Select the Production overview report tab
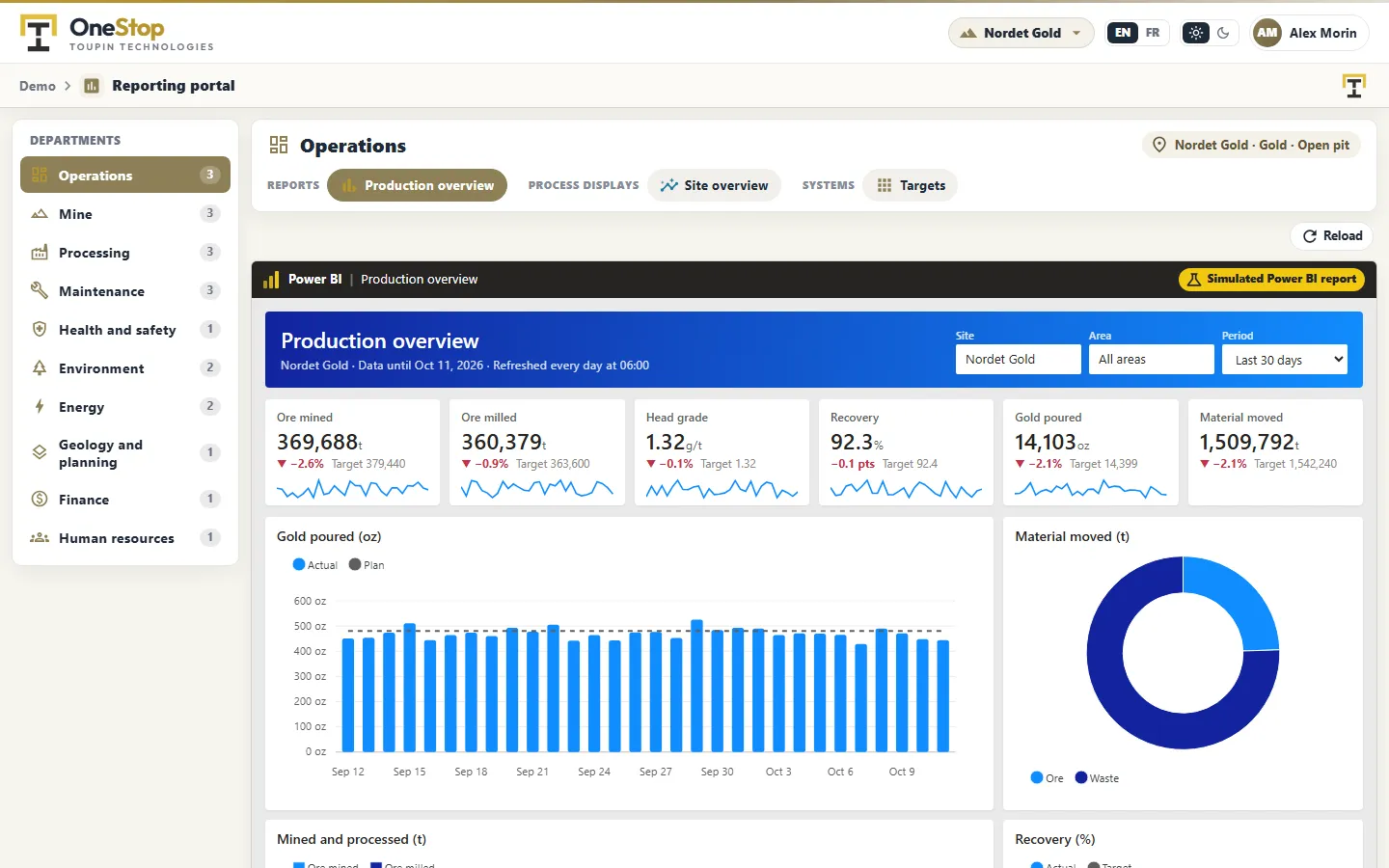This screenshot has width=1389, height=868. tap(418, 185)
